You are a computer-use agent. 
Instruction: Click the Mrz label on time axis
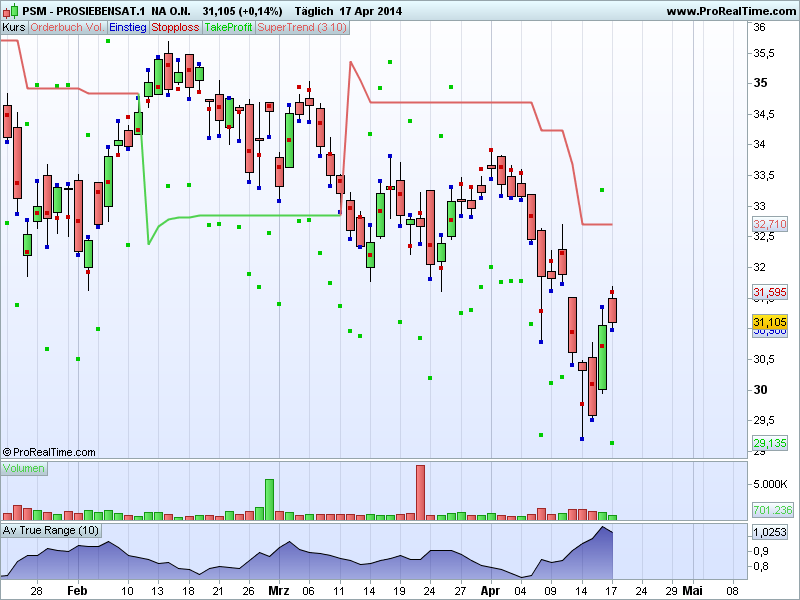pyautogui.click(x=279, y=591)
